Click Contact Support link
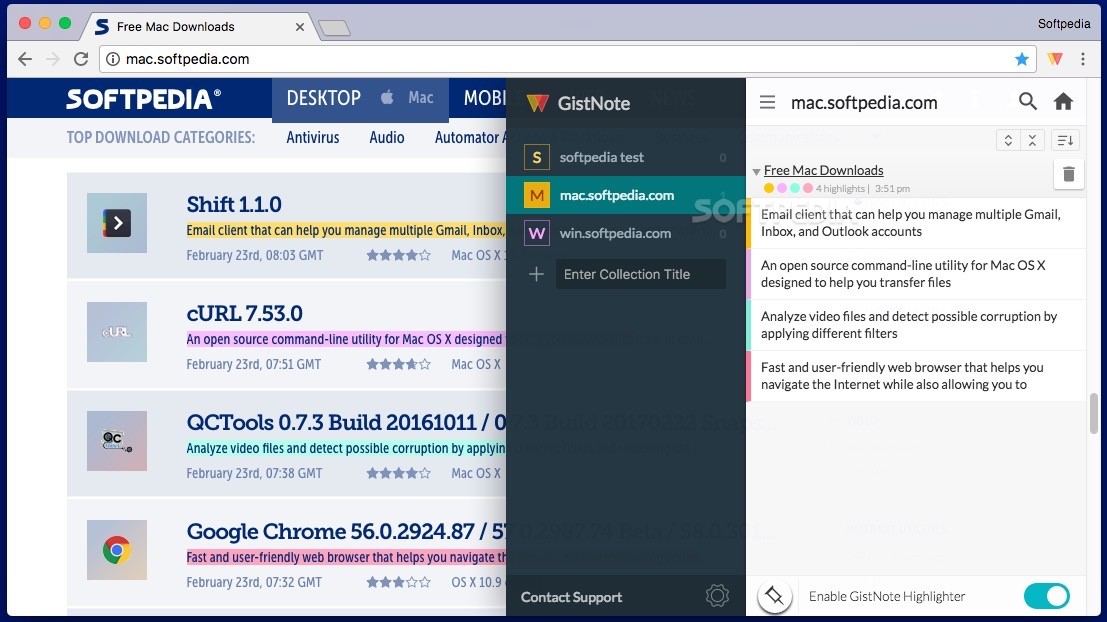Image resolution: width=1107 pixels, height=622 pixels. pyautogui.click(x=571, y=597)
